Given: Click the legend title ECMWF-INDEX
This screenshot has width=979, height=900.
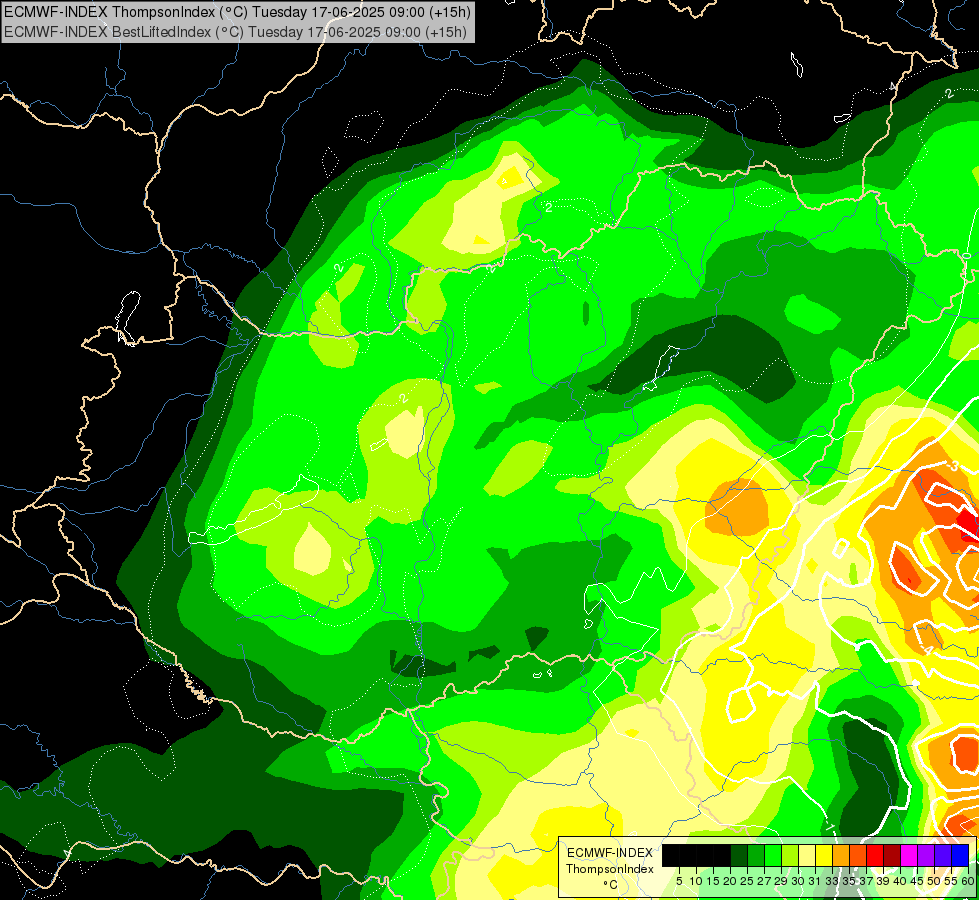Looking at the screenshot, I should click(x=610, y=853).
